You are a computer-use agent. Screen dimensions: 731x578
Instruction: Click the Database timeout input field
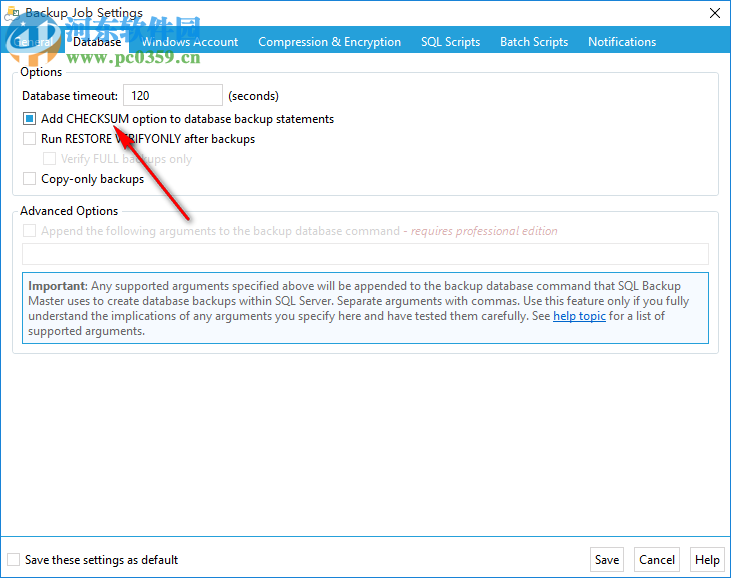[x=173, y=96]
